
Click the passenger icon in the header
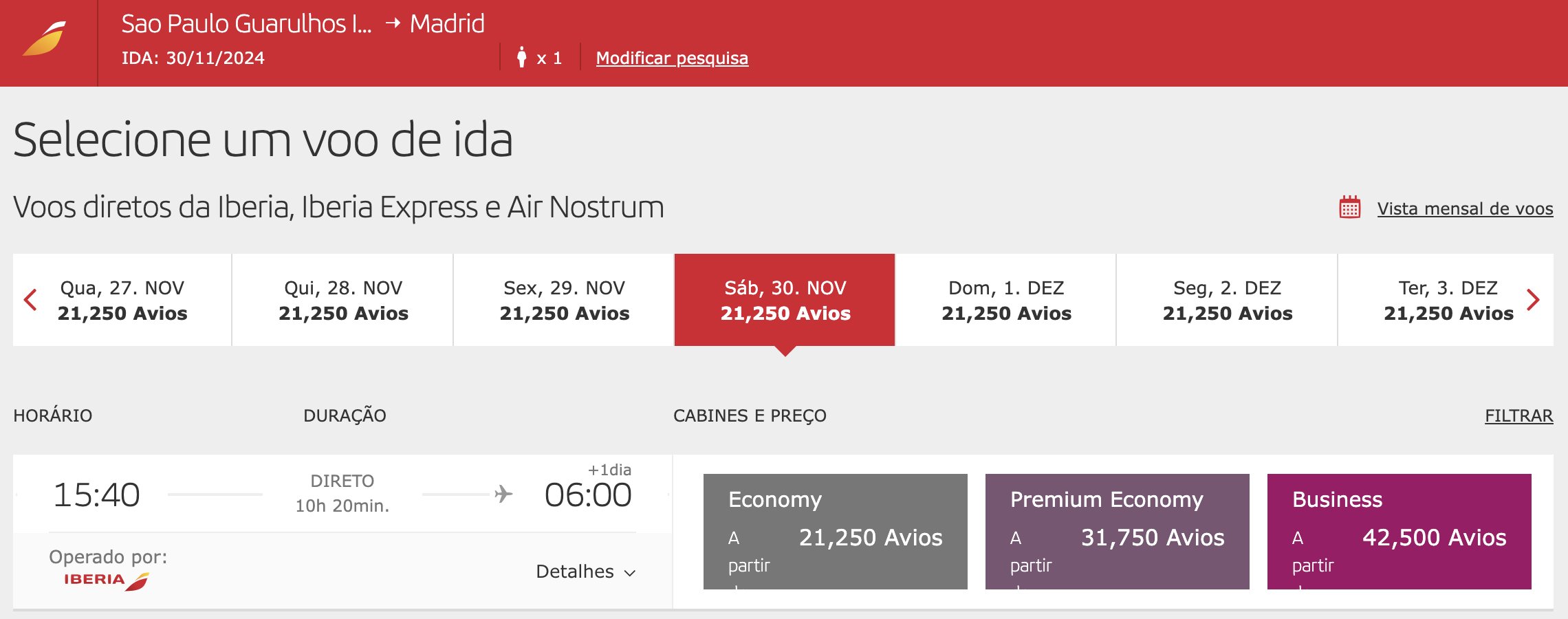tap(521, 57)
